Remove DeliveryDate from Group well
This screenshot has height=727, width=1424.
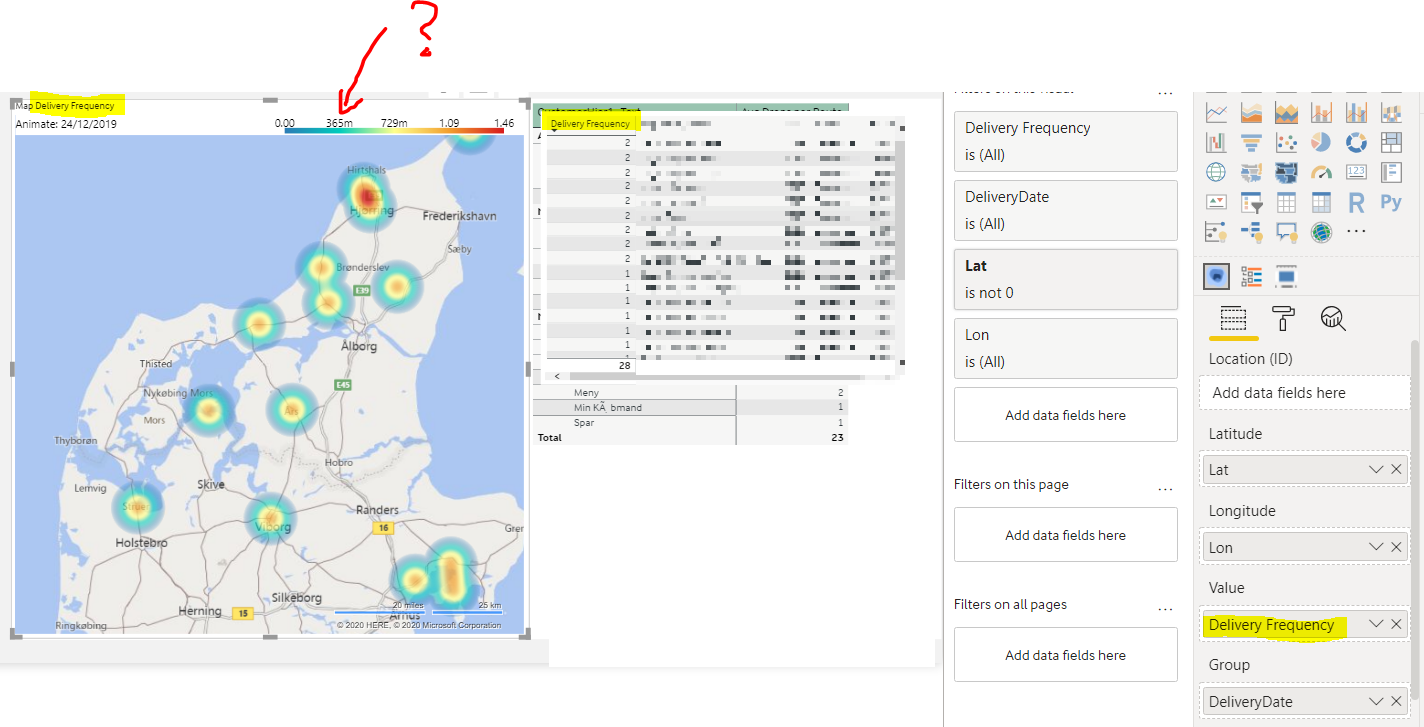(1396, 701)
